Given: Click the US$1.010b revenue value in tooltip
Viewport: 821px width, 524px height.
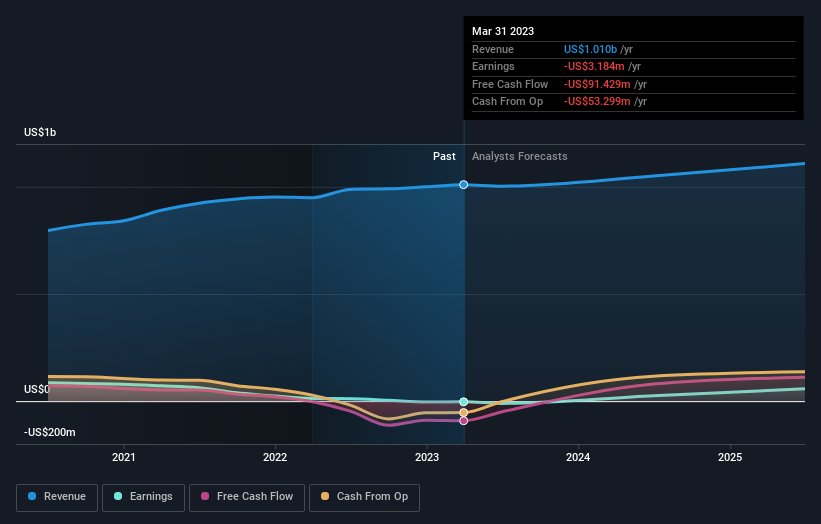Looking at the screenshot, I should [x=590, y=49].
